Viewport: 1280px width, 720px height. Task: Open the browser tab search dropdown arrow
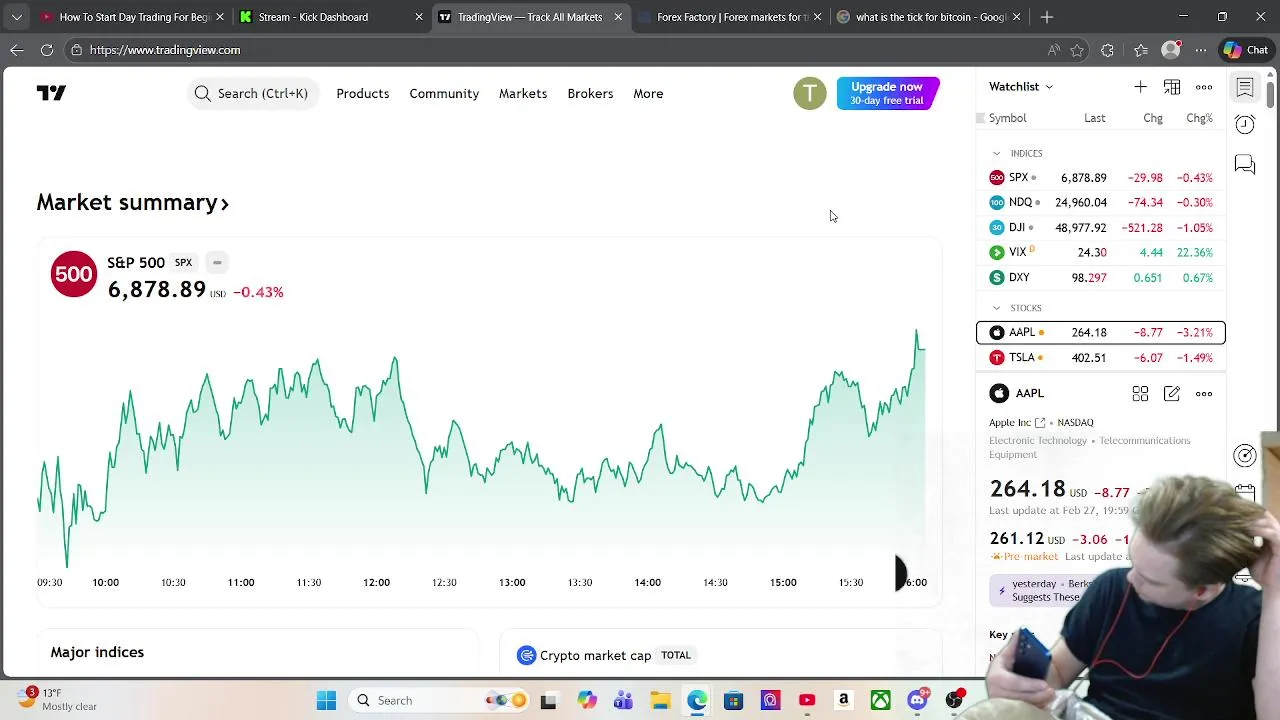click(17, 17)
